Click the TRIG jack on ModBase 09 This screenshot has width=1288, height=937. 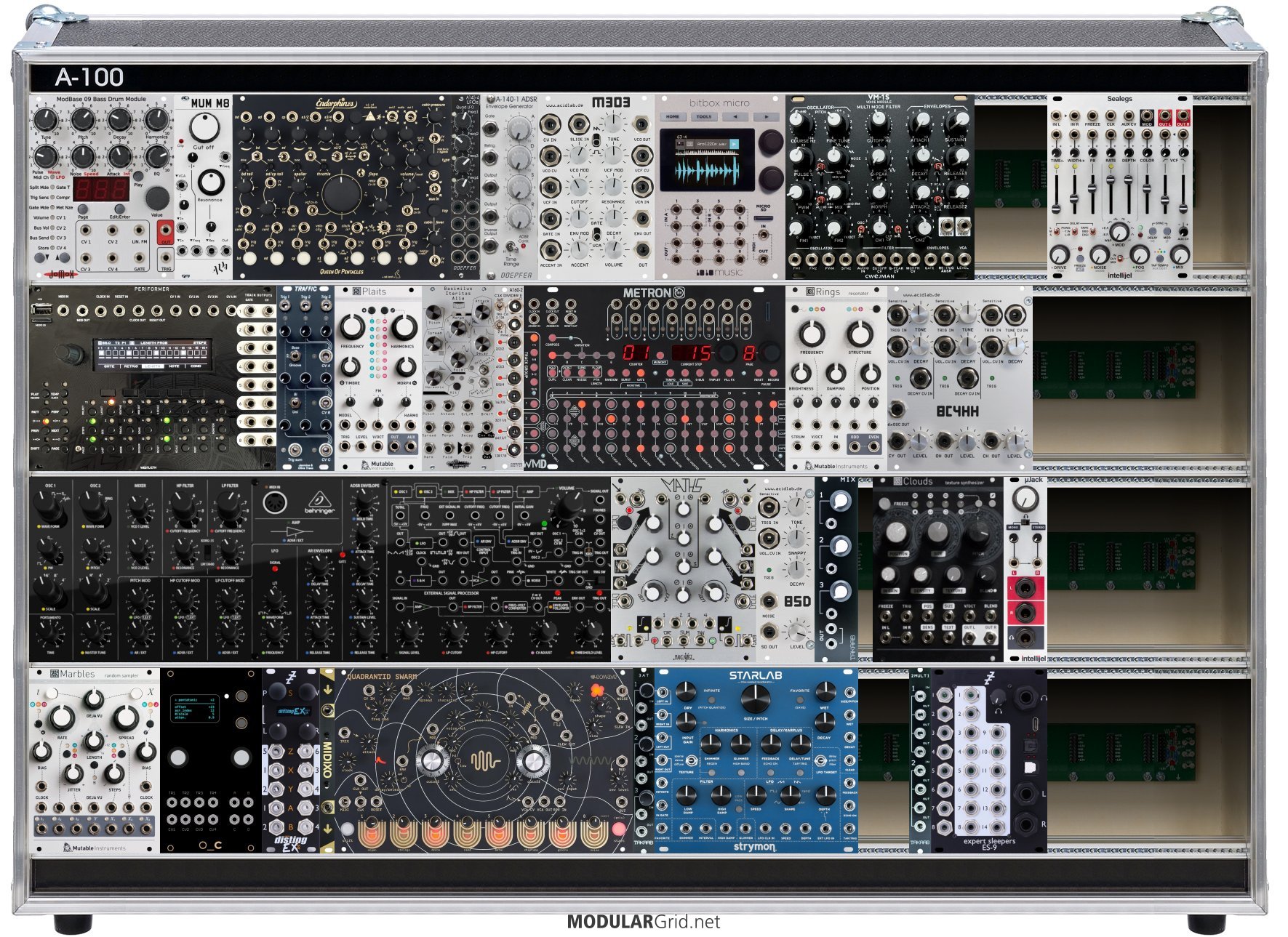(x=166, y=257)
